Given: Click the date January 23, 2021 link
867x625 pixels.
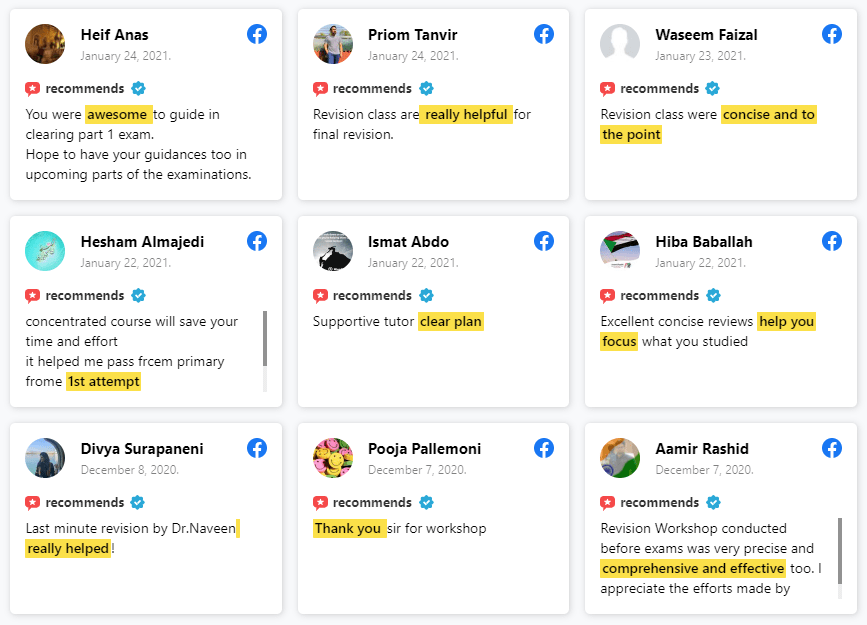Looking at the screenshot, I should click(x=701, y=56).
